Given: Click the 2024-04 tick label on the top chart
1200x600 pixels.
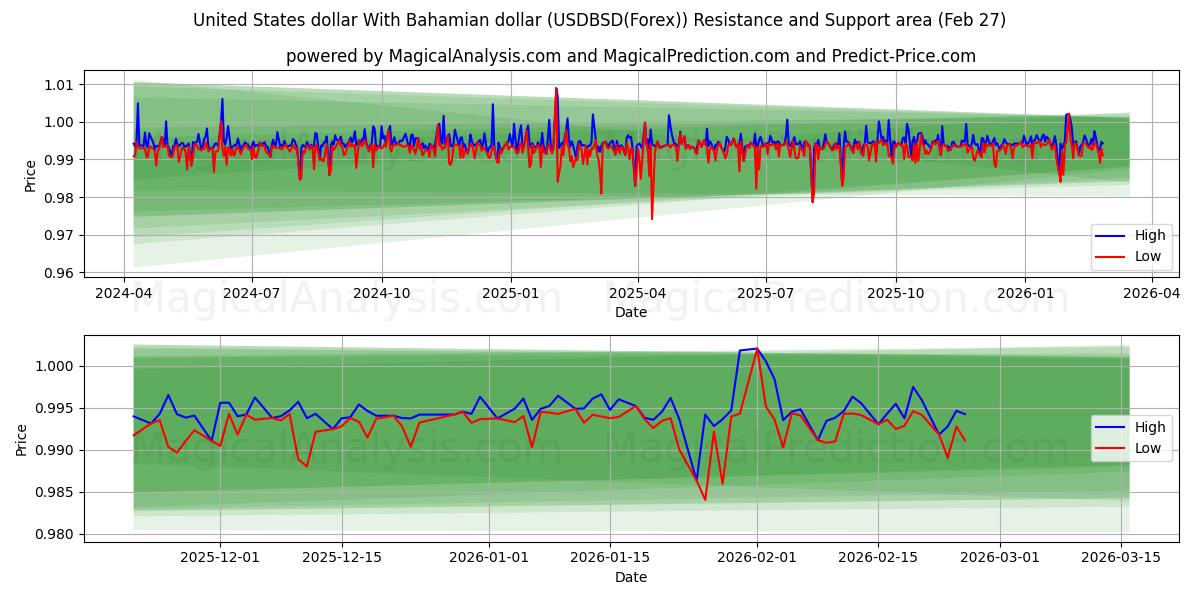Looking at the screenshot, I should tap(124, 293).
